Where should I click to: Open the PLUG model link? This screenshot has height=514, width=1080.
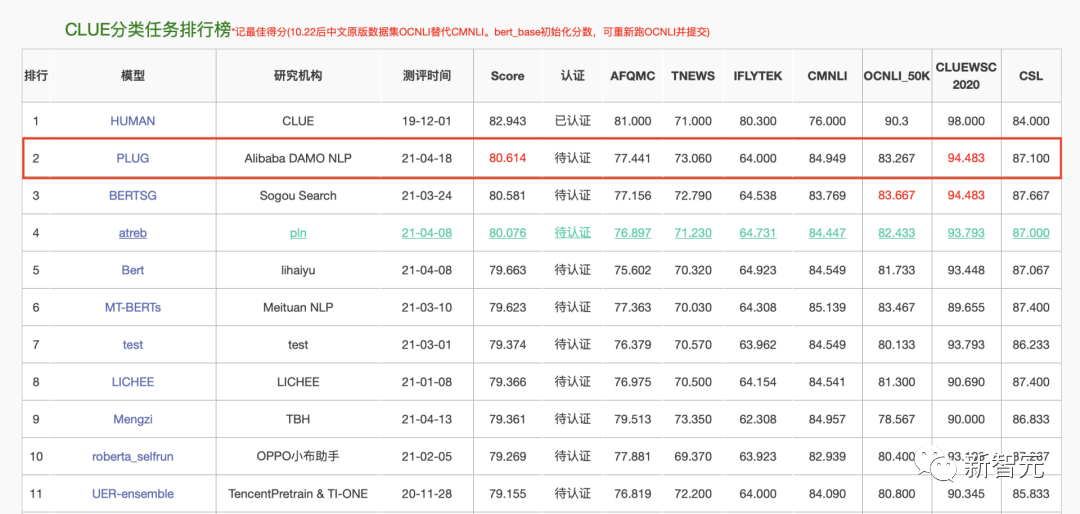(x=132, y=158)
